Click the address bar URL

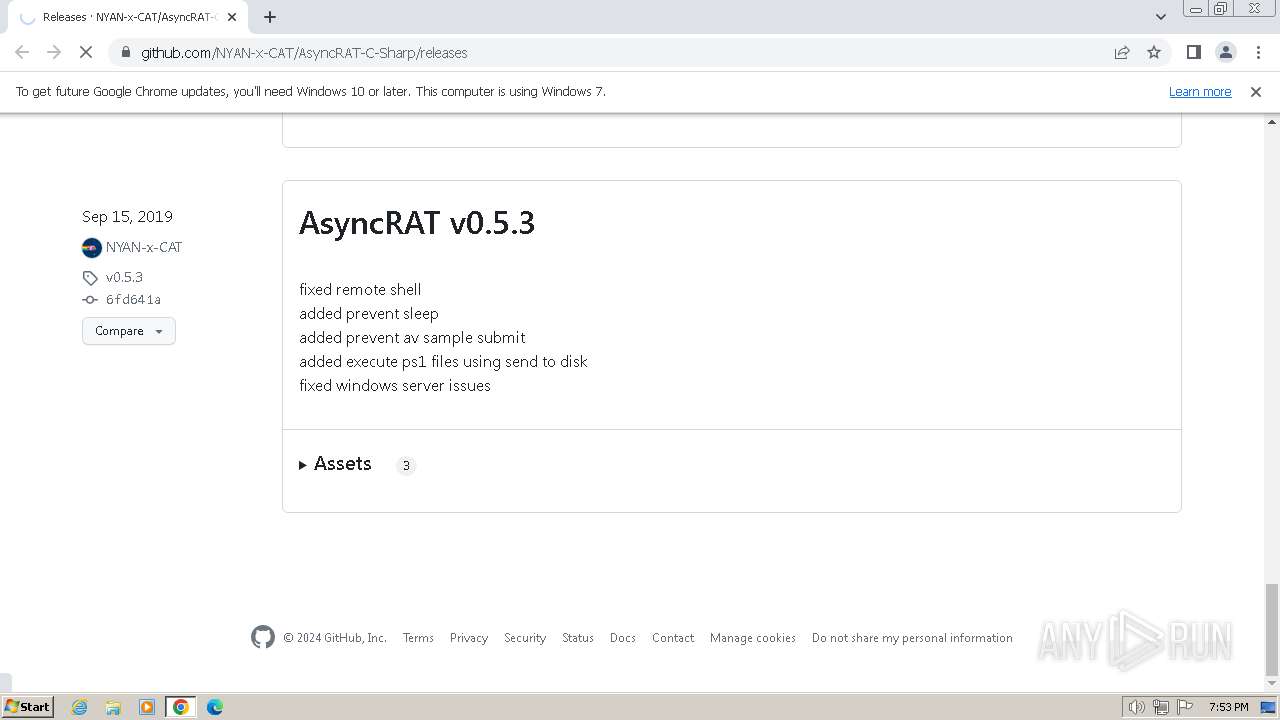304,53
